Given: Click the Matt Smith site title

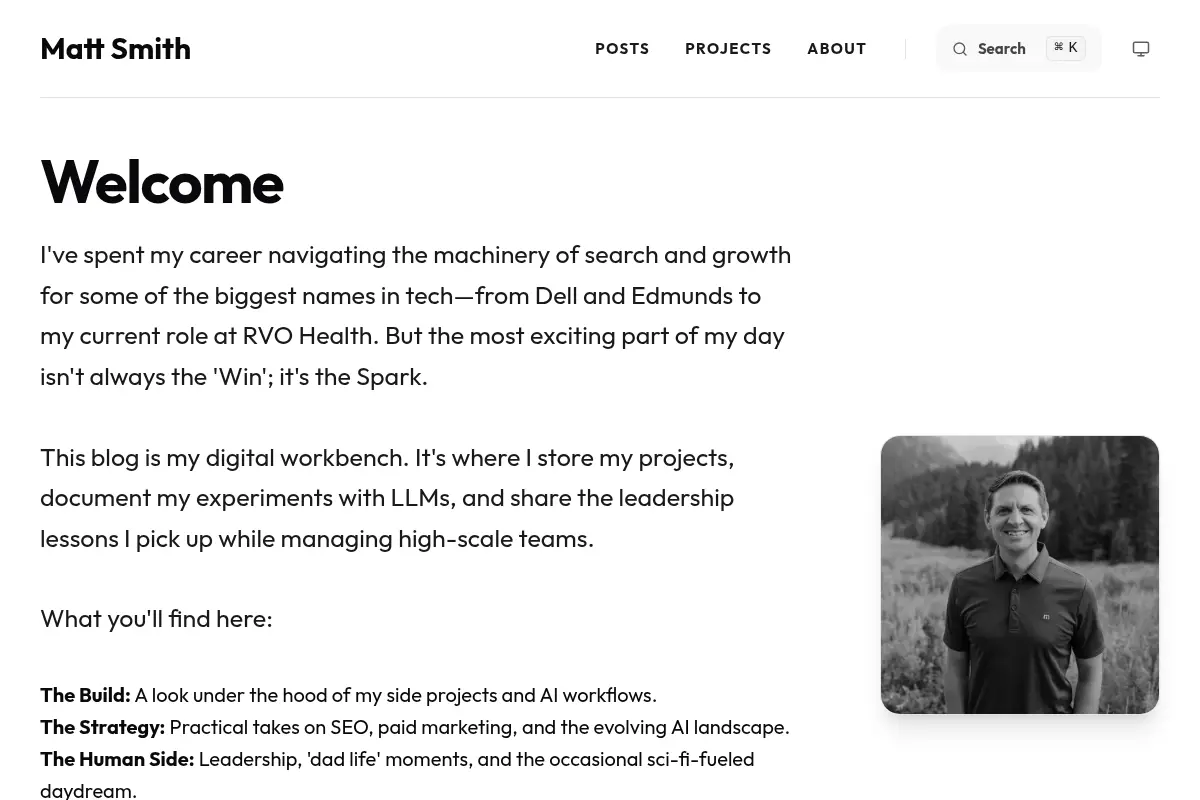Looking at the screenshot, I should point(115,49).
